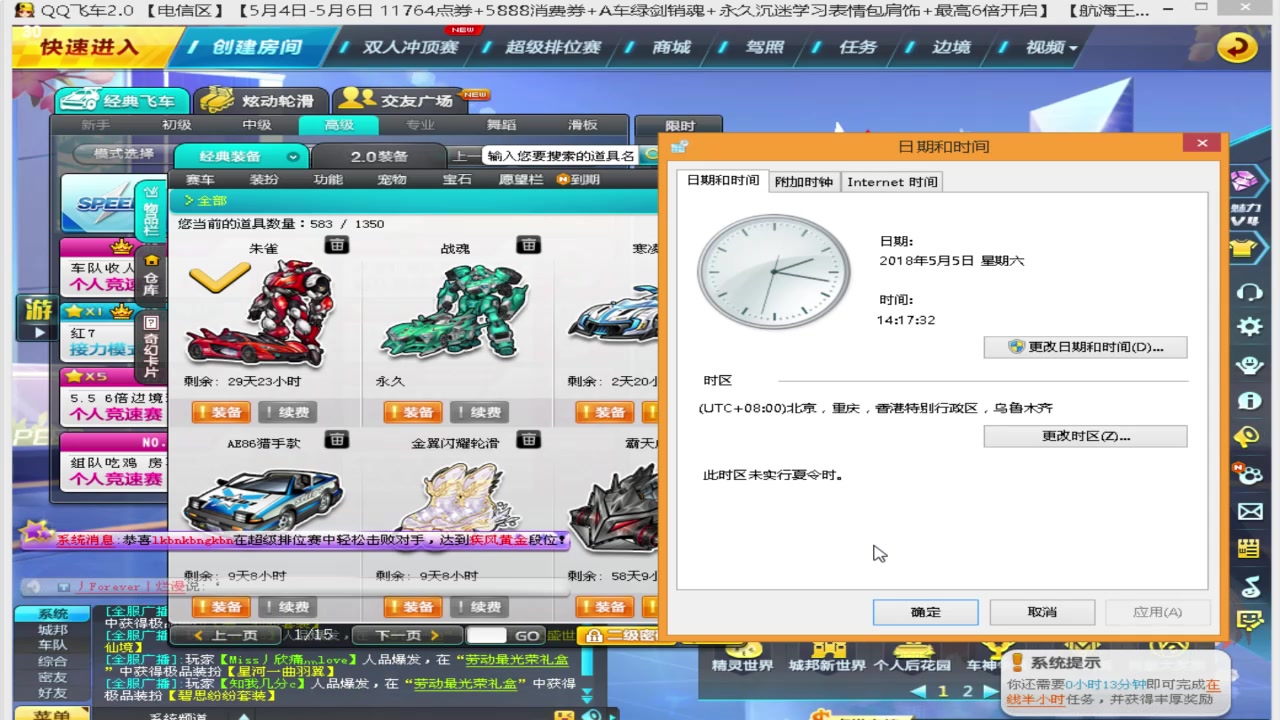Open the settings gear icon in sidebar
Image resolution: width=1280 pixels, height=720 pixels.
[x=1249, y=327]
